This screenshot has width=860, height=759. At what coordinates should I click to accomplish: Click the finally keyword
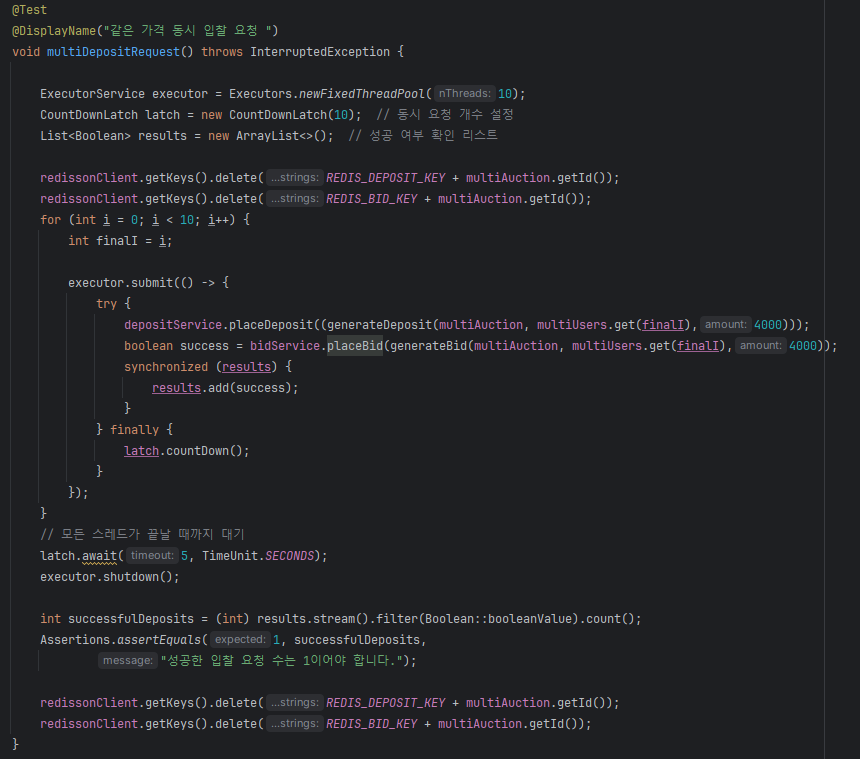134,430
